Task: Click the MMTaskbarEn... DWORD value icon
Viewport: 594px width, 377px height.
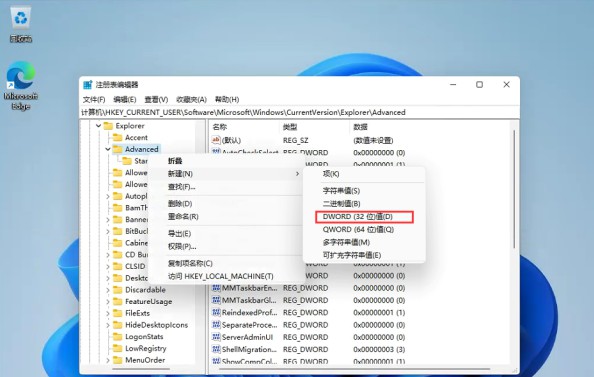Action: tap(216, 288)
